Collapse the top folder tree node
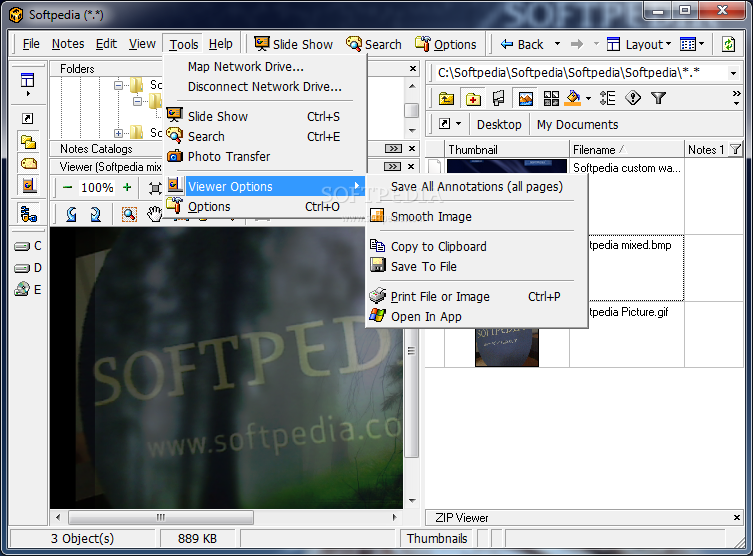 [x=118, y=85]
